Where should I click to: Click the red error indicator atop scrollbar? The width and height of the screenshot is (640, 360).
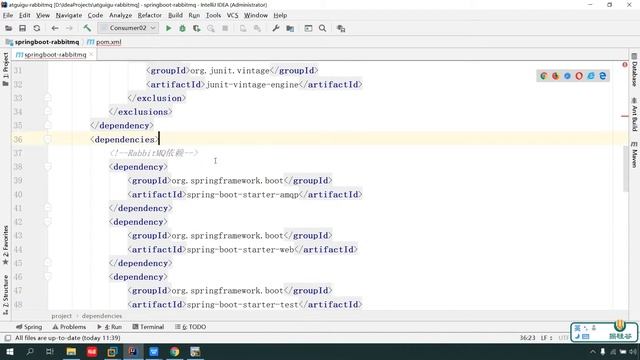click(624, 64)
